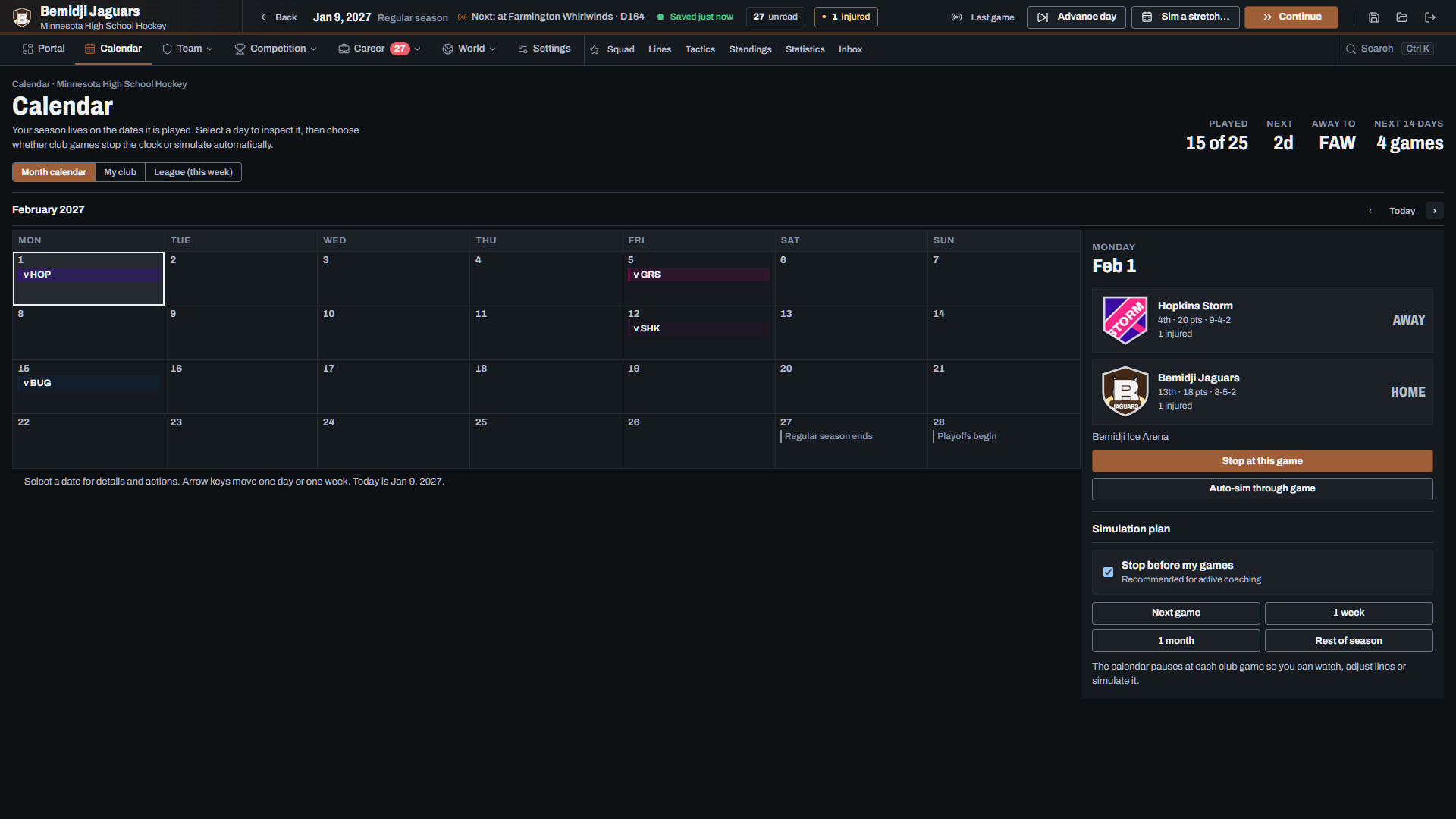Viewport: 1456px width, 819px height.
Task: Expand the Competition dropdown menu
Action: click(275, 49)
